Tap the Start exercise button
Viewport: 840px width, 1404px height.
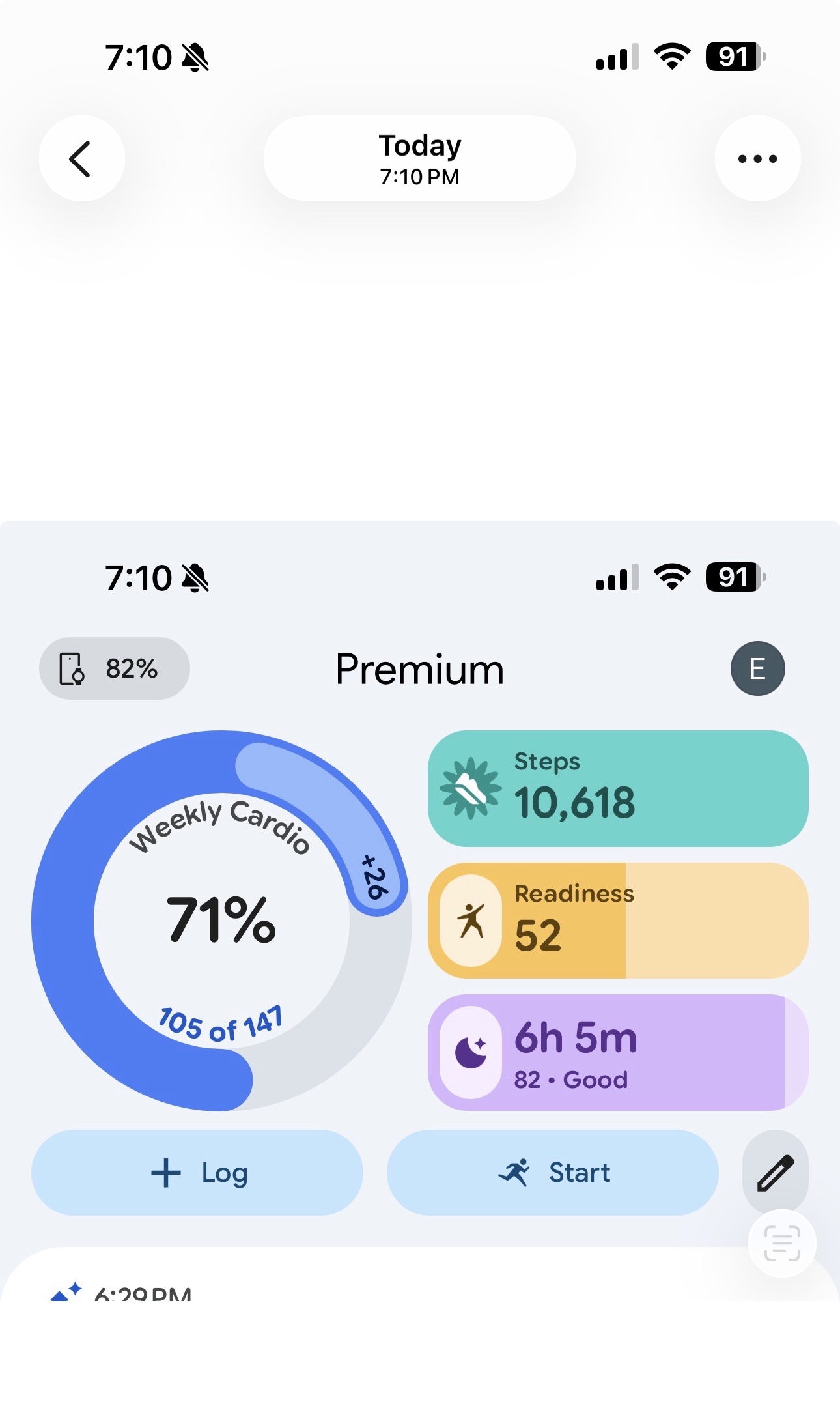coord(552,1173)
